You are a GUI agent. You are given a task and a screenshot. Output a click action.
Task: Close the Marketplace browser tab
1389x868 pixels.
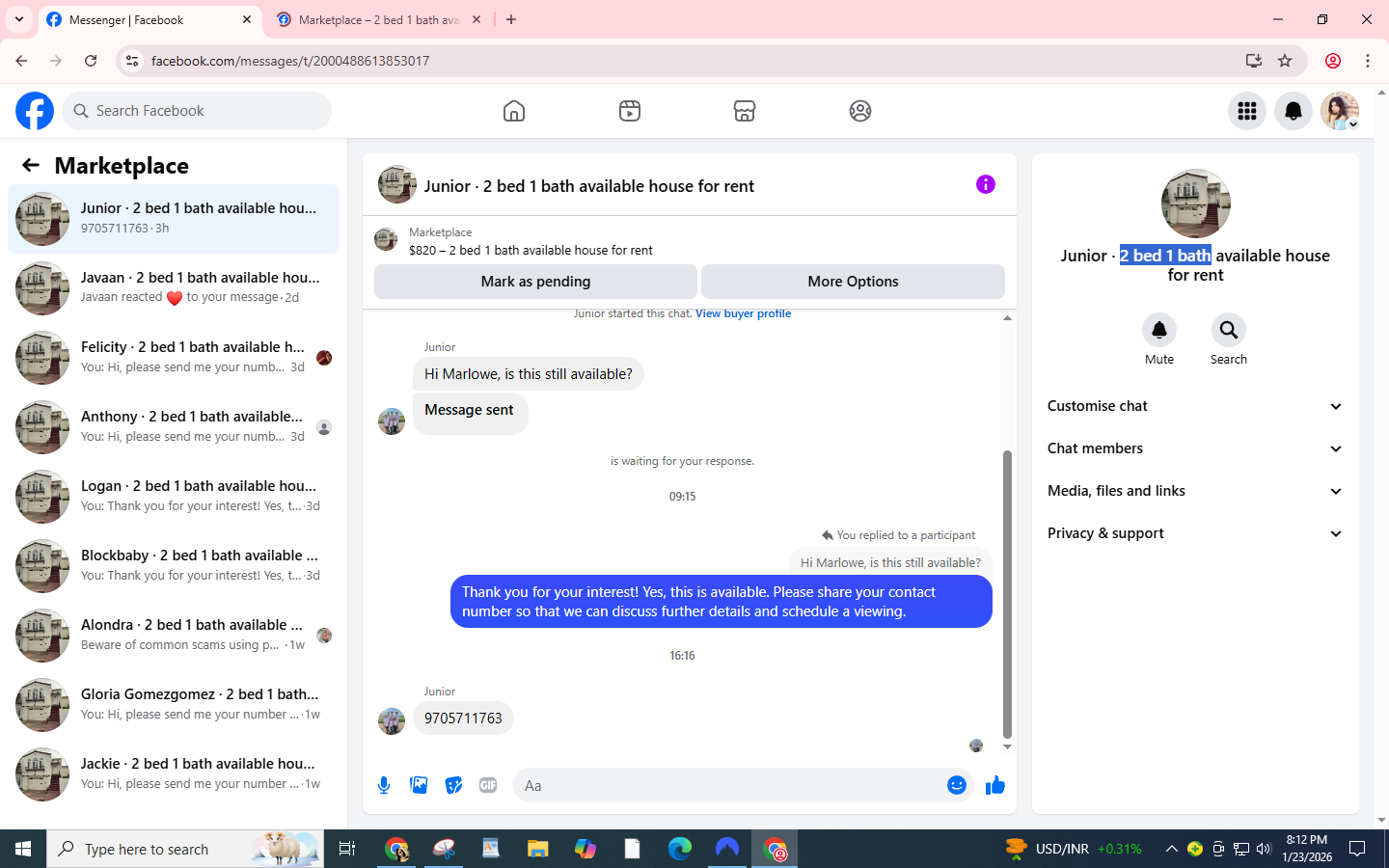pyautogui.click(x=477, y=19)
